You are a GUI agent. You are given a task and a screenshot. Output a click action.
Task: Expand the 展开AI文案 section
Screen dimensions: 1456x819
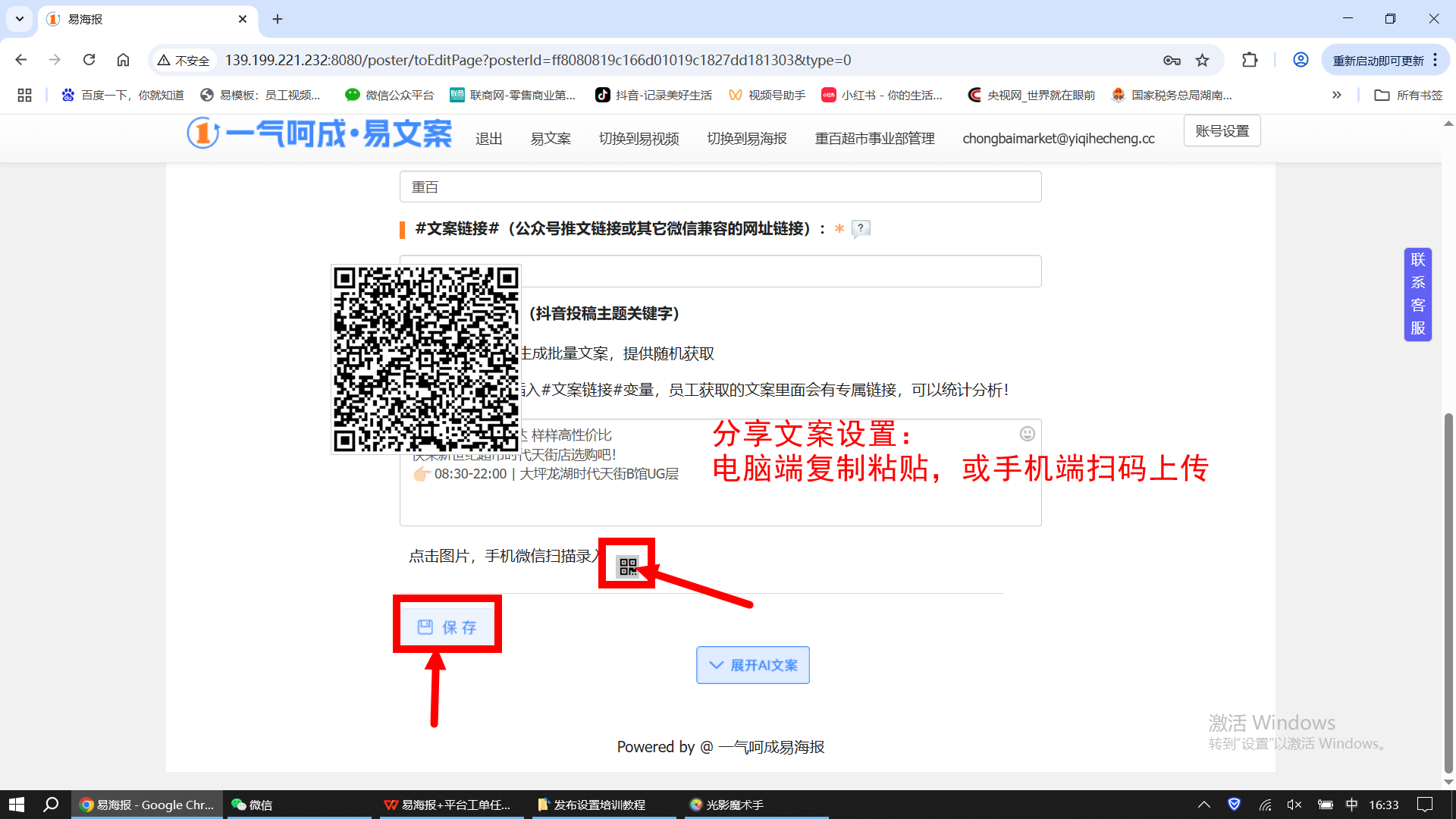click(x=753, y=665)
